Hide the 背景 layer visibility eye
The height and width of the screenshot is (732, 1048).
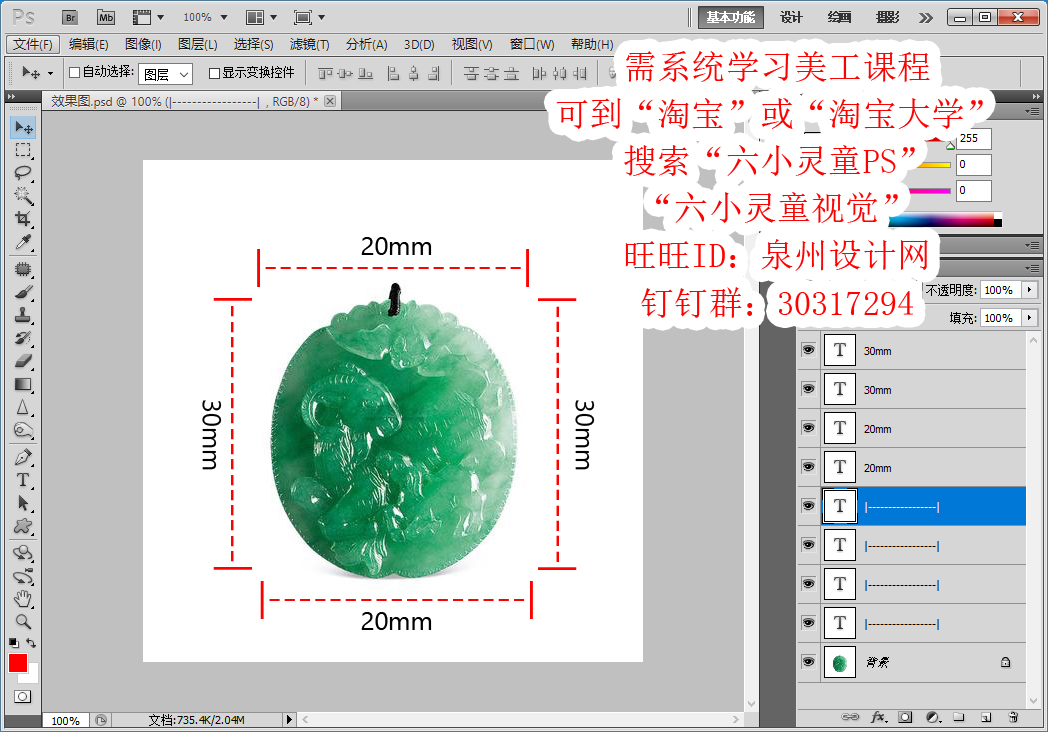pos(808,662)
